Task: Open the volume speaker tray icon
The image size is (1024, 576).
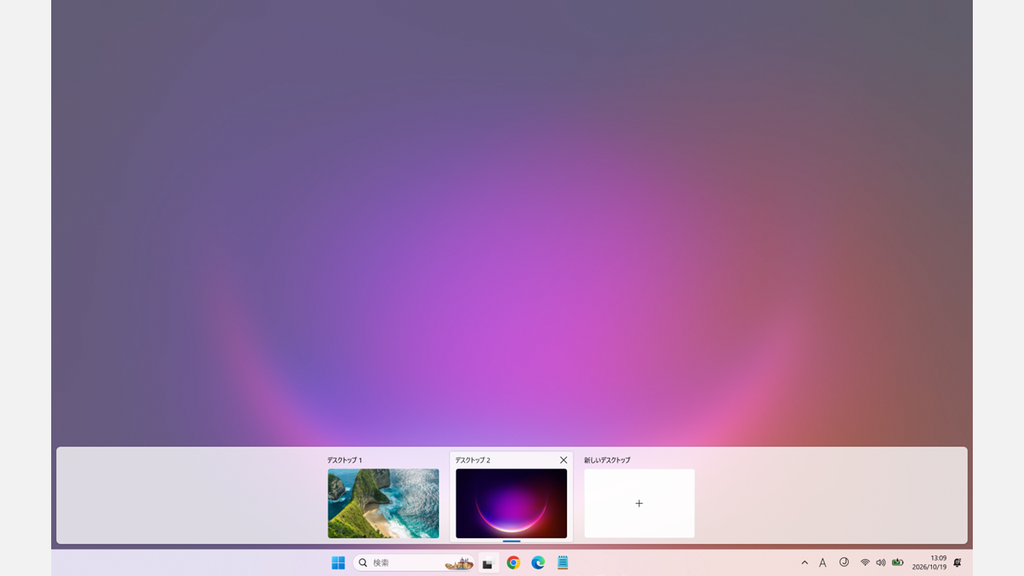Action: click(x=880, y=562)
